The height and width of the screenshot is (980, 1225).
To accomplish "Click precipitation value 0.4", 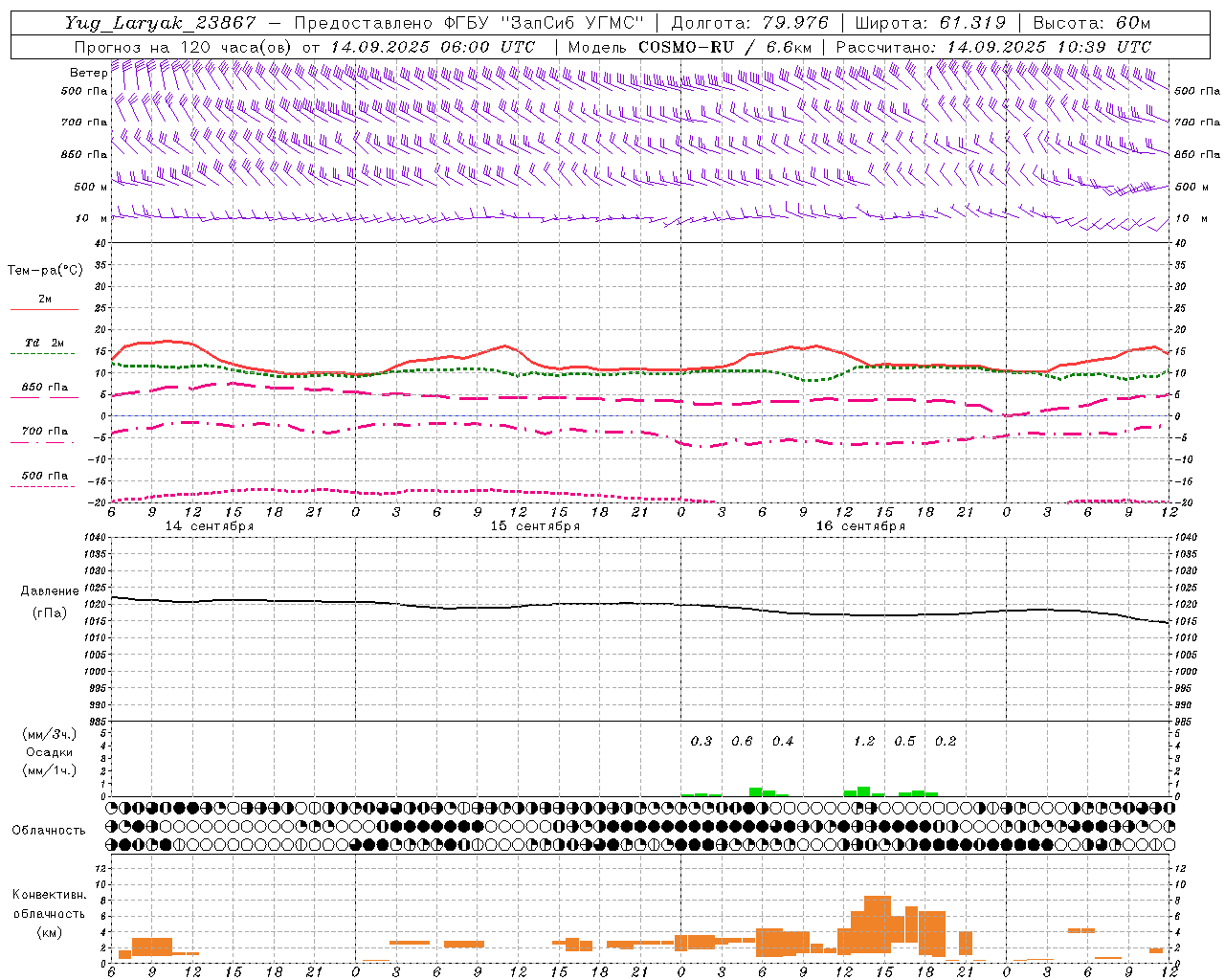I will tap(783, 741).
